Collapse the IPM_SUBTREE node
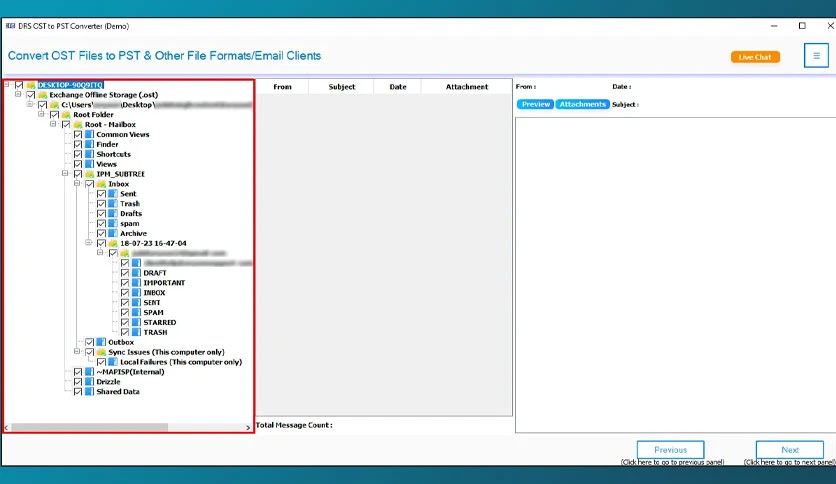836x484 pixels. 65,173
